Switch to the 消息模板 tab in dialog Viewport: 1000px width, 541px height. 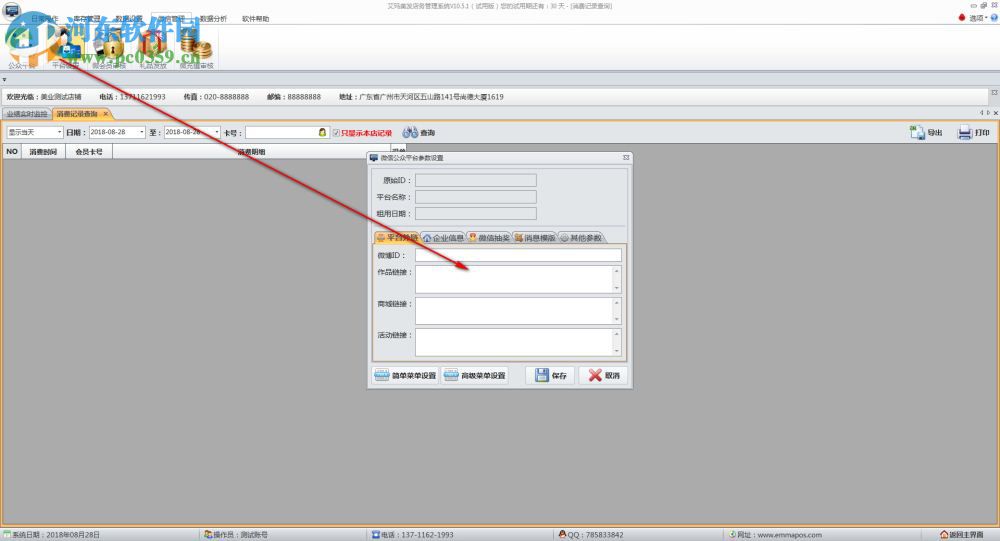click(534, 237)
